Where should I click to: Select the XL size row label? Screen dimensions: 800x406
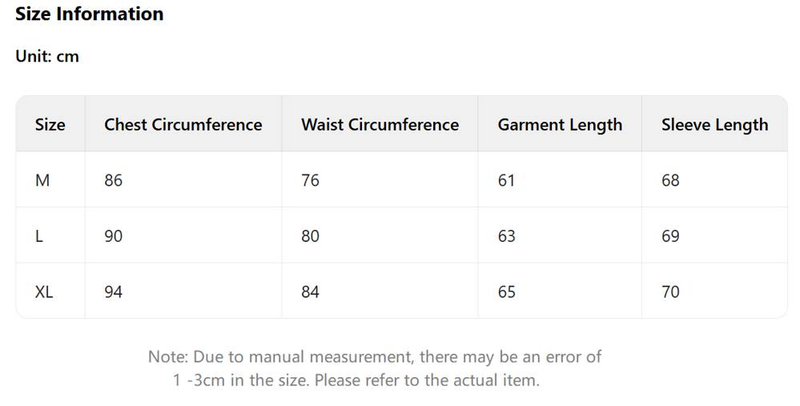pos(44,293)
